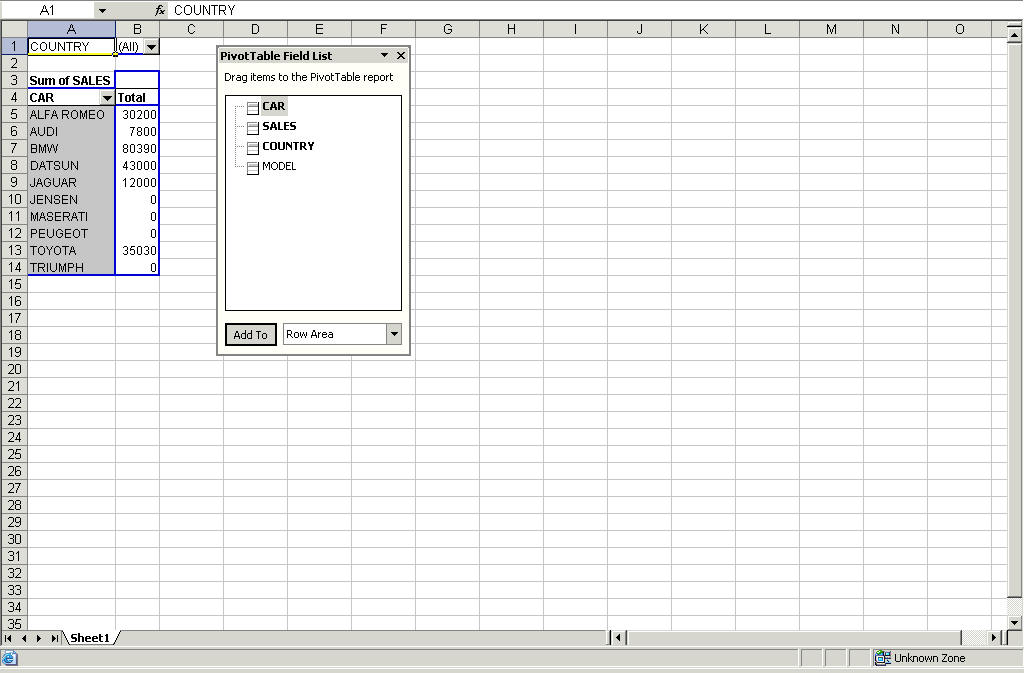Select the BMW cell
1024x673 pixels.
[x=71, y=149]
